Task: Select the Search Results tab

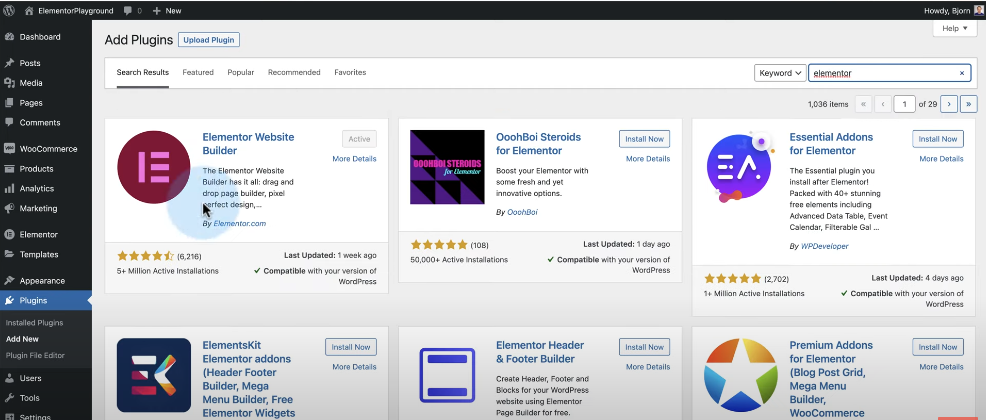Action: [x=143, y=72]
